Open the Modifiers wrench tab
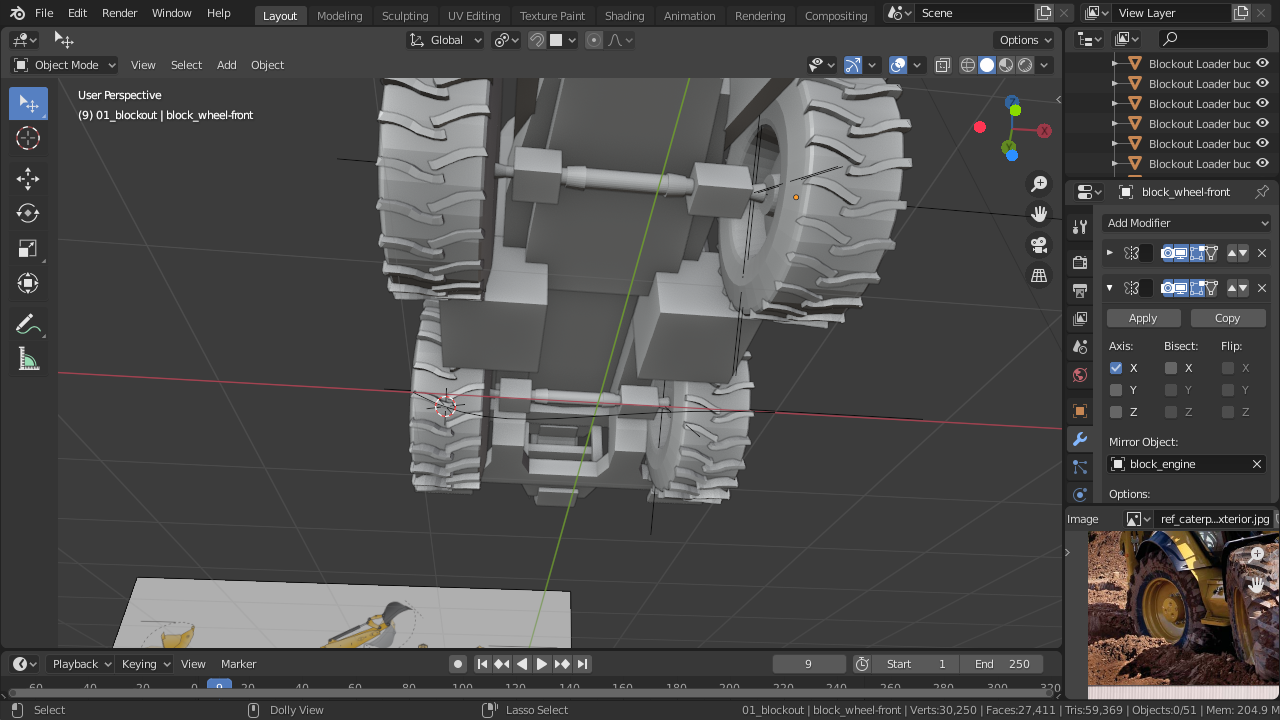 point(1080,439)
